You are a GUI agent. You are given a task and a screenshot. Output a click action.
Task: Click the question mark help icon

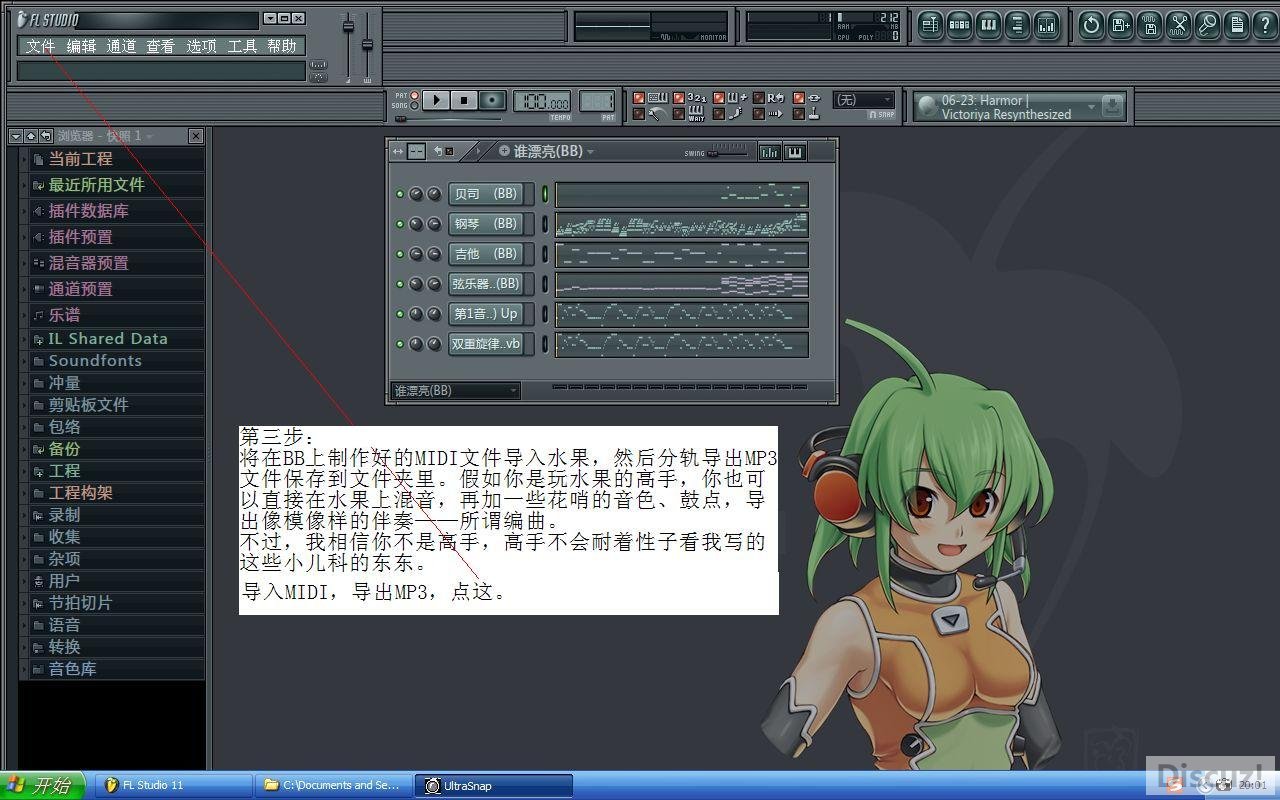pyautogui.click(x=1265, y=26)
